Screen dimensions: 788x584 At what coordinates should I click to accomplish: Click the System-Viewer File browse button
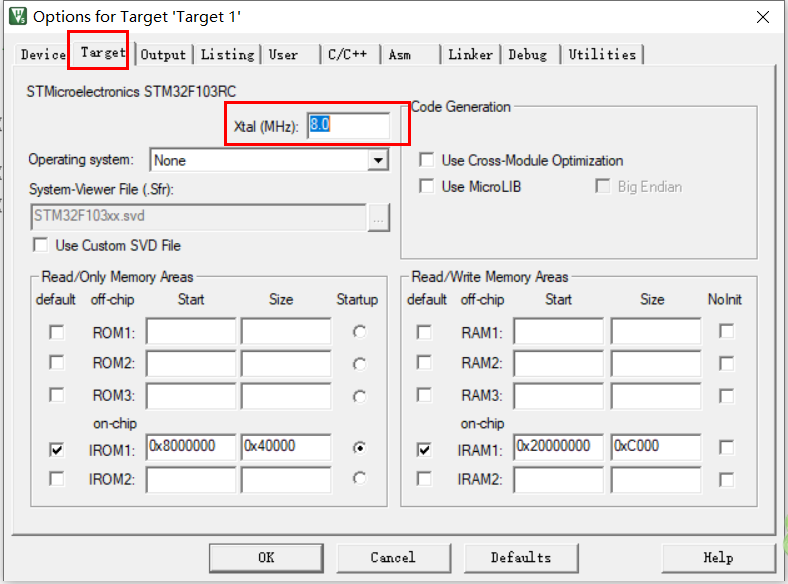(x=378, y=218)
